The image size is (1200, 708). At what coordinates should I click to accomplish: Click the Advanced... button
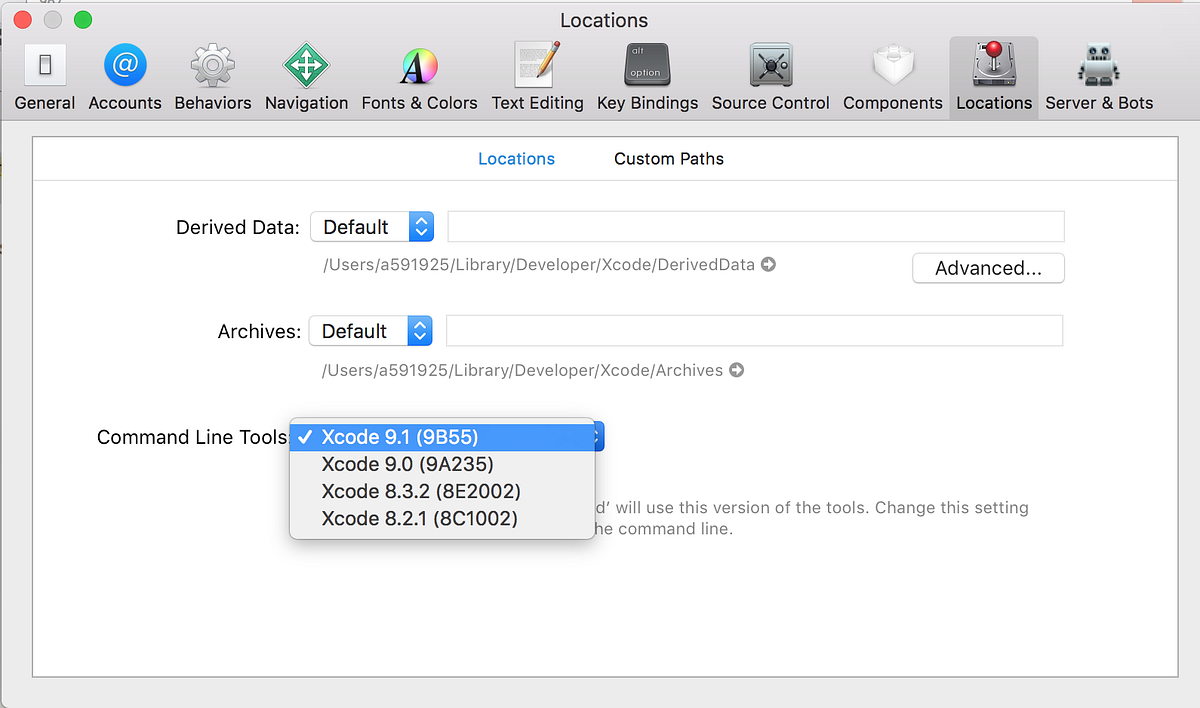(x=987, y=268)
